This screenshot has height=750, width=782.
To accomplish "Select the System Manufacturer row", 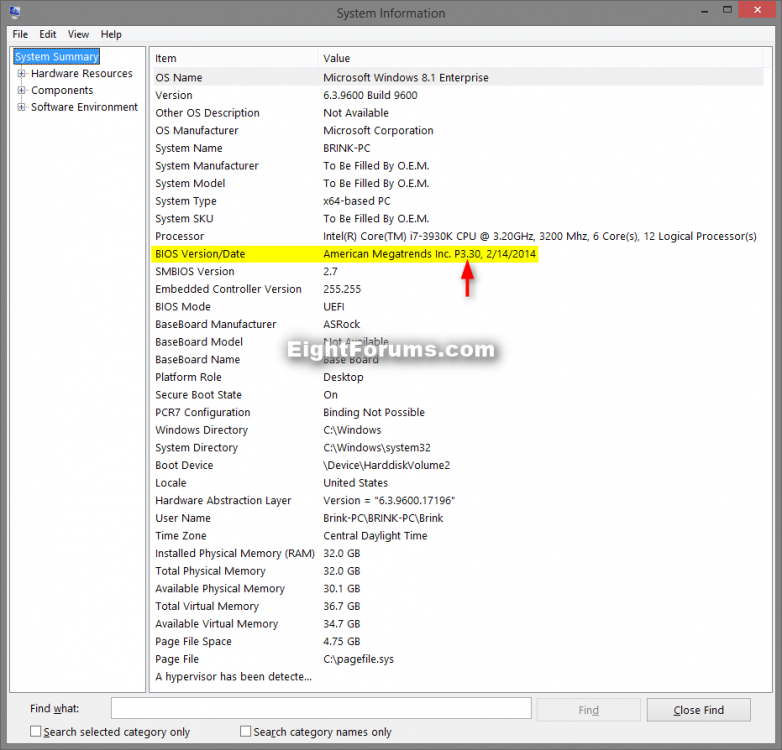I will [x=457, y=166].
